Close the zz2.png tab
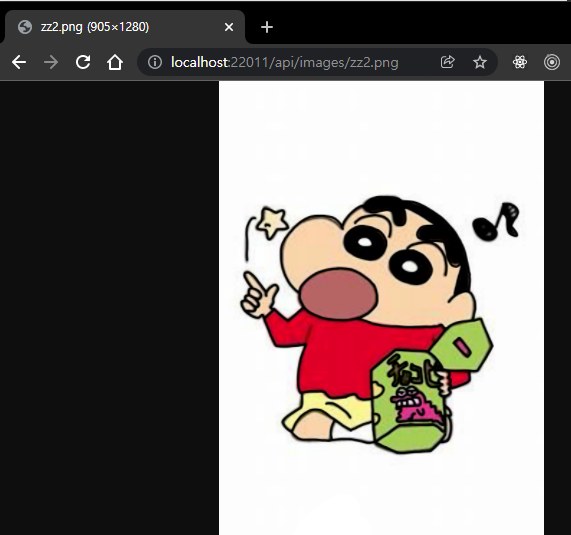This screenshot has width=571, height=535. (x=229, y=27)
